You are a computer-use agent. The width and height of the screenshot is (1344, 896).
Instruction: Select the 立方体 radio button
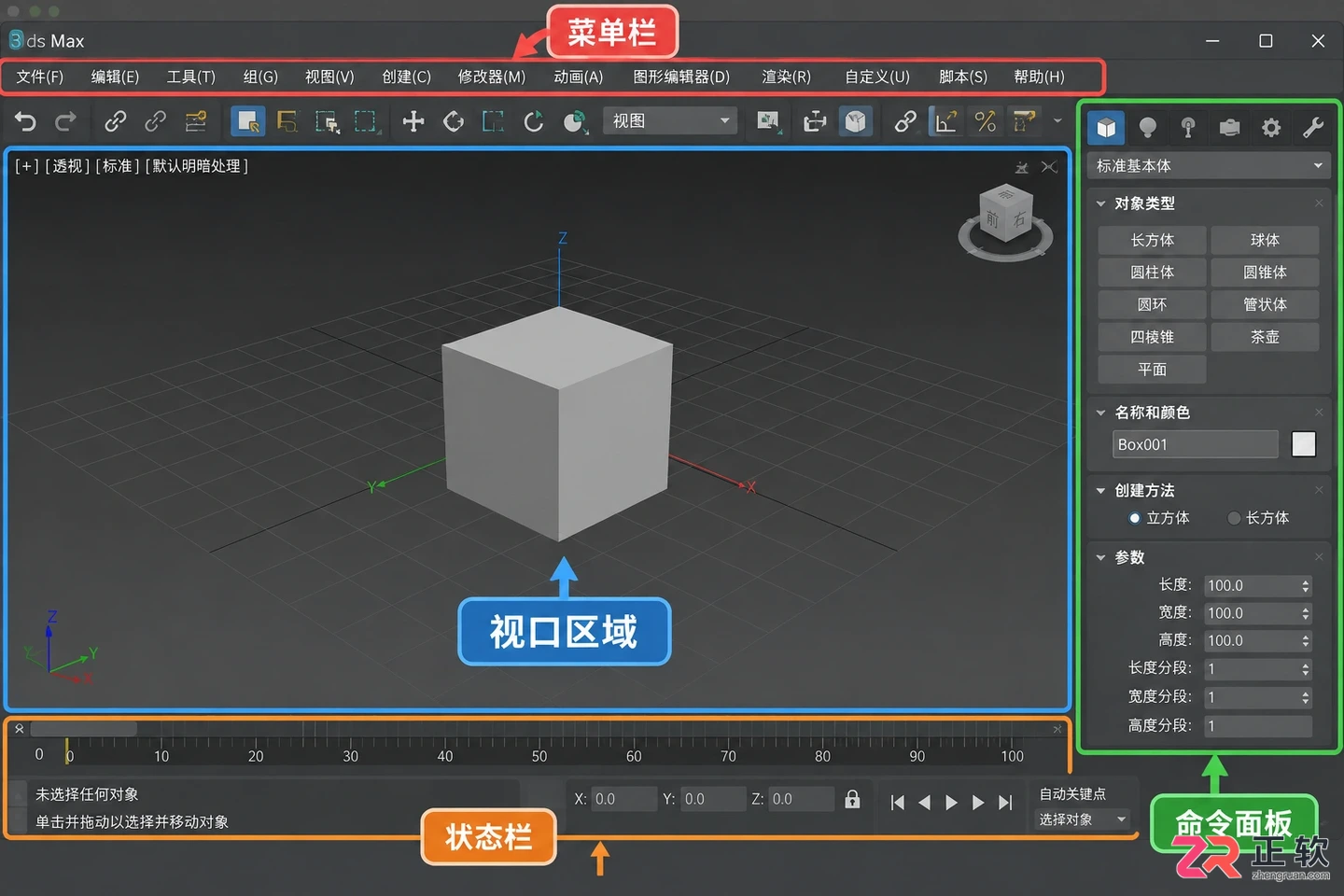coord(1135,518)
